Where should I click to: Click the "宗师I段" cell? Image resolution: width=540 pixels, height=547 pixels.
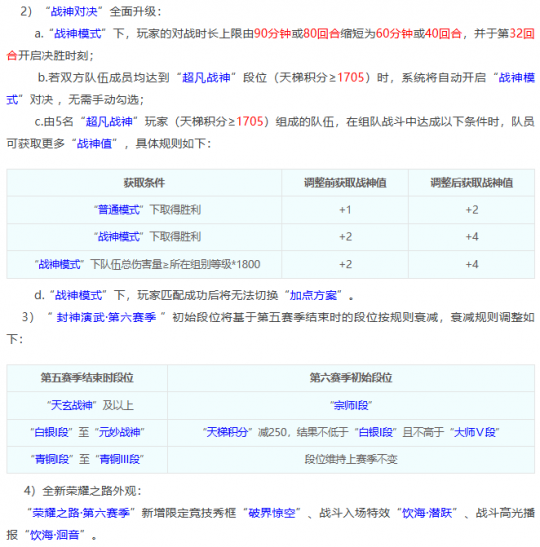click(x=351, y=405)
